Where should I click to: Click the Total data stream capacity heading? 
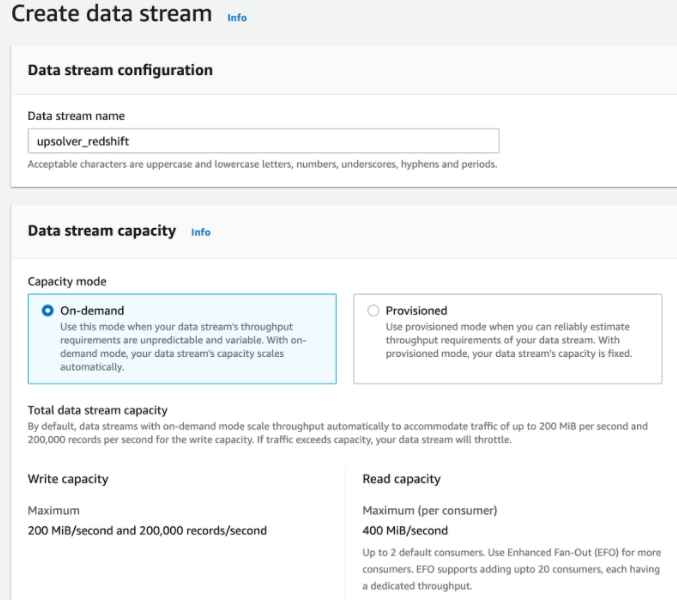tap(97, 410)
